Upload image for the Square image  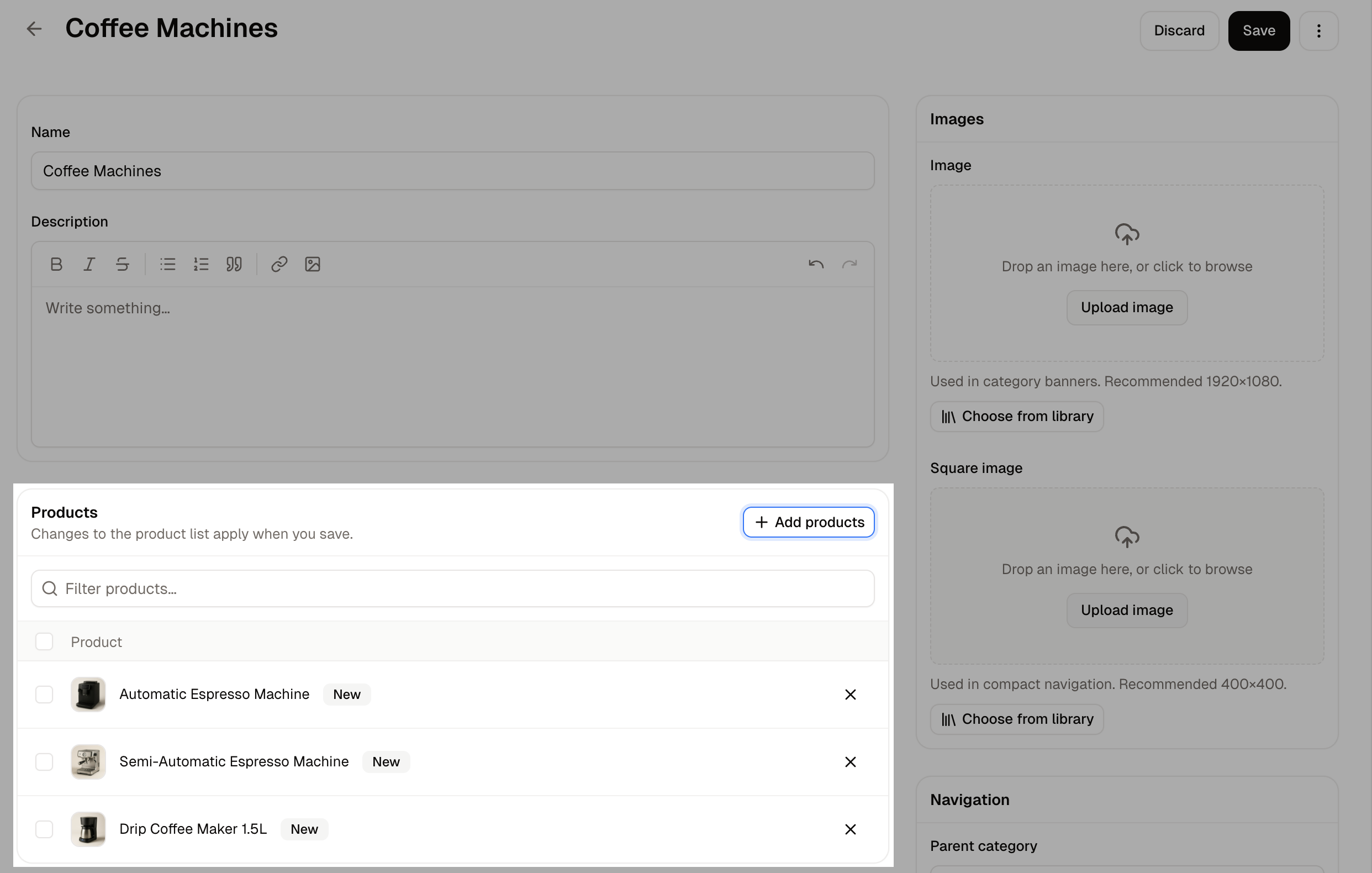pyautogui.click(x=1126, y=611)
